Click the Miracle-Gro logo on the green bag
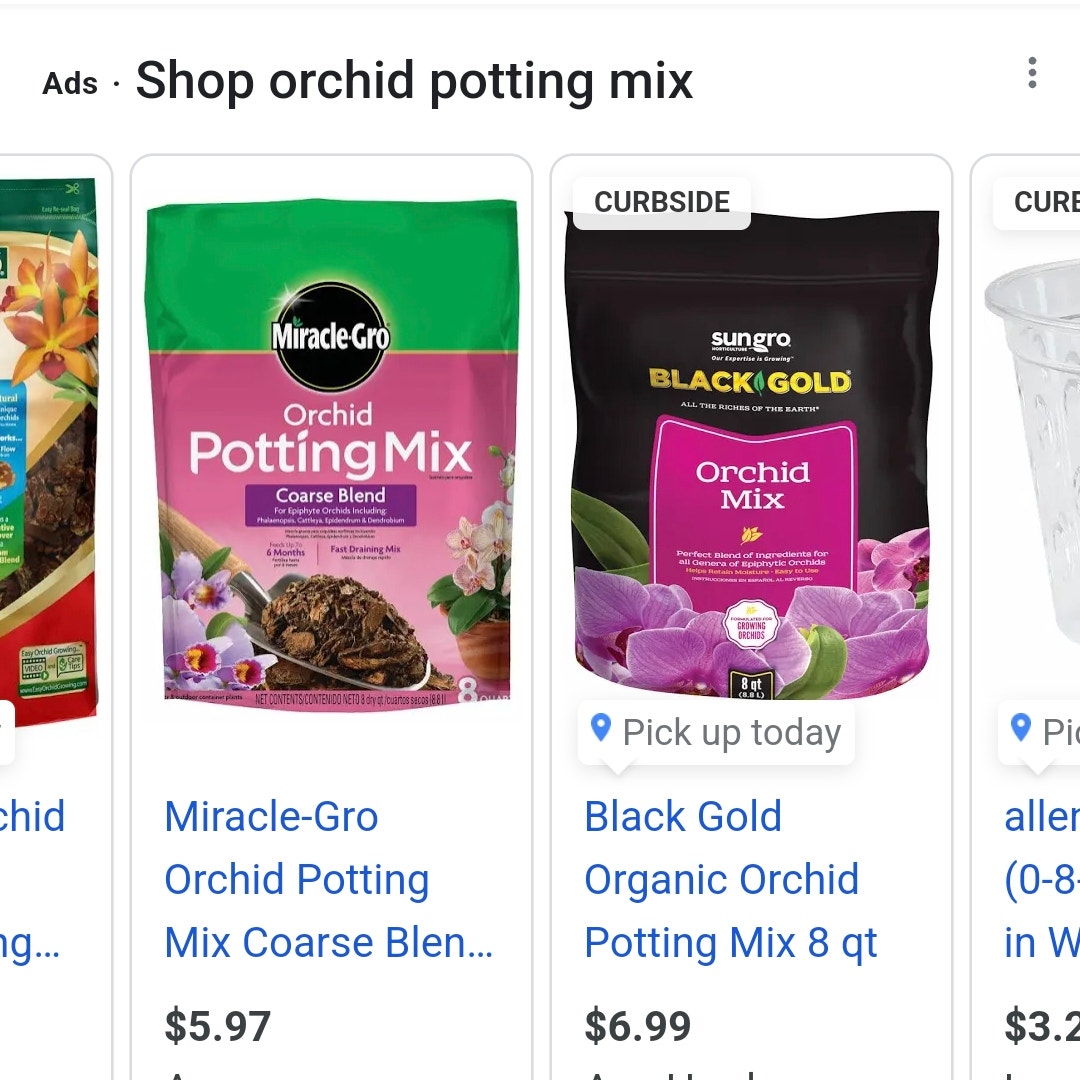1080x1080 pixels. (x=331, y=337)
